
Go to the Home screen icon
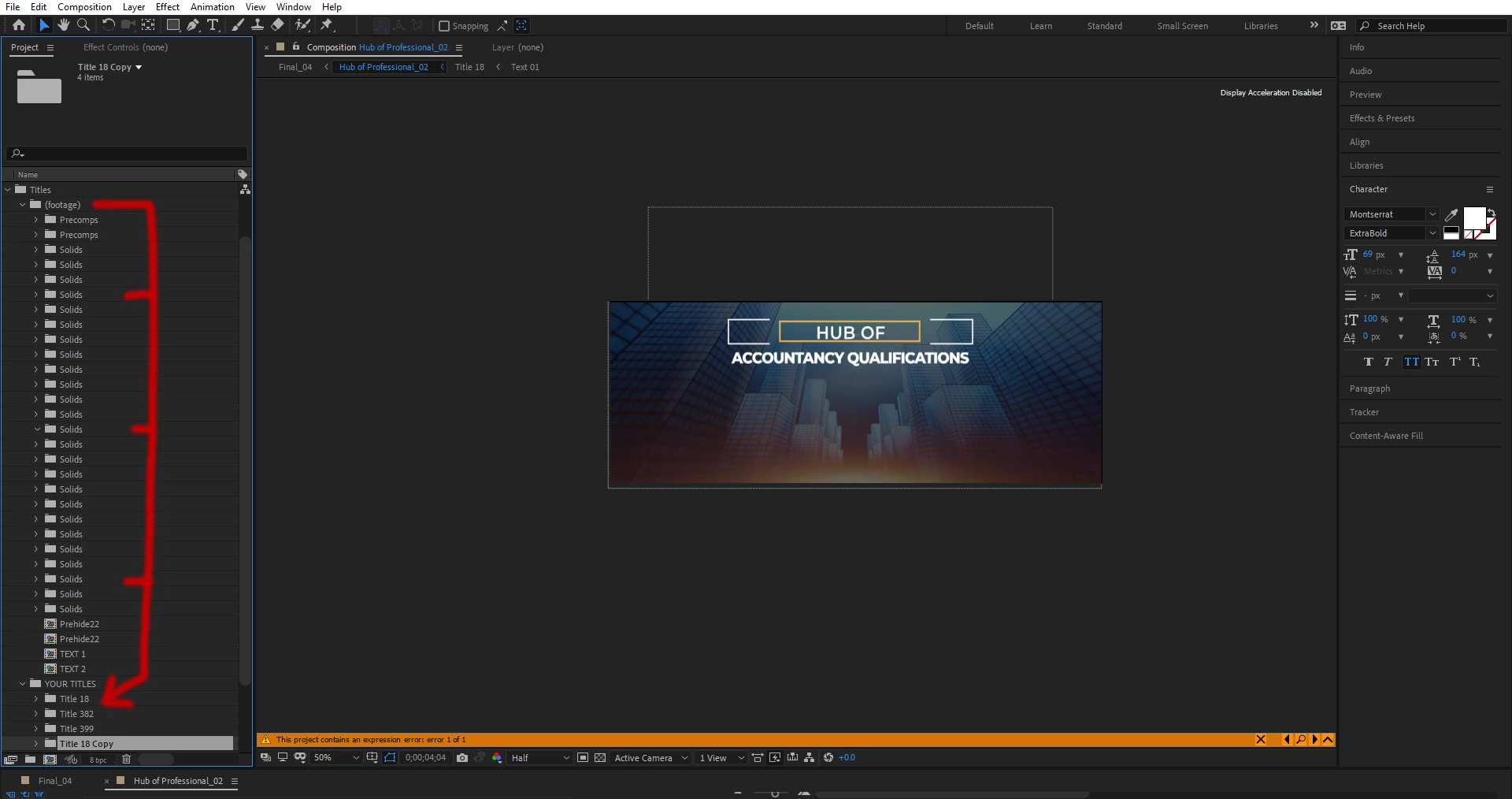19,25
